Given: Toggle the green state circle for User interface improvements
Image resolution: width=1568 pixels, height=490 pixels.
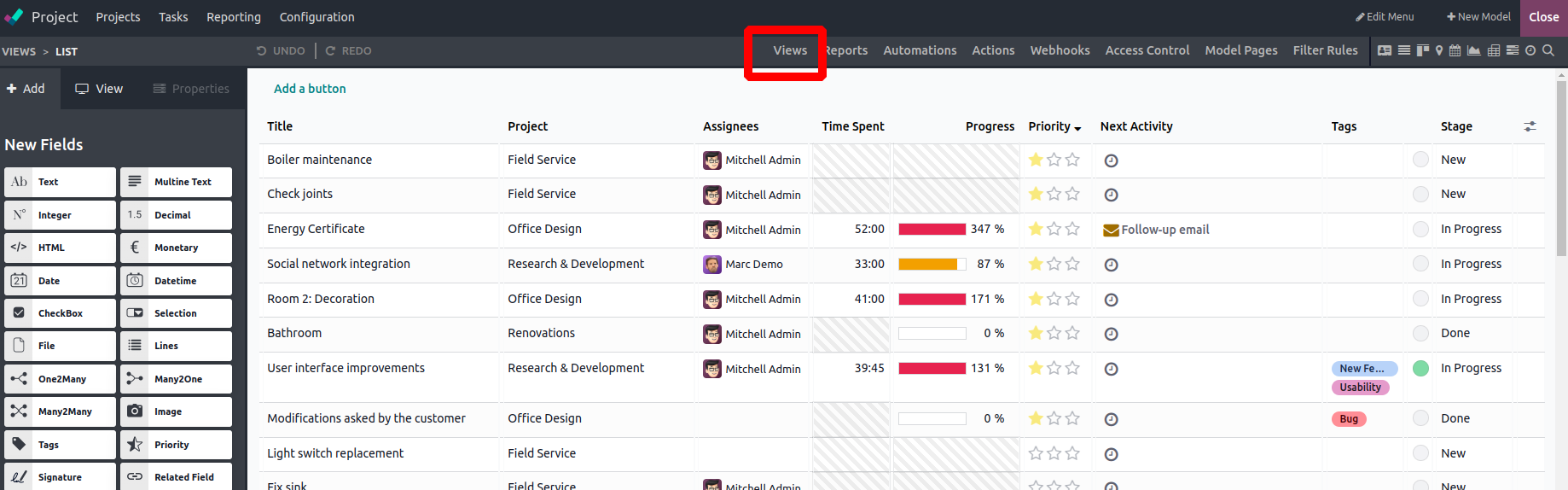Looking at the screenshot, I should click(1420, 369).
